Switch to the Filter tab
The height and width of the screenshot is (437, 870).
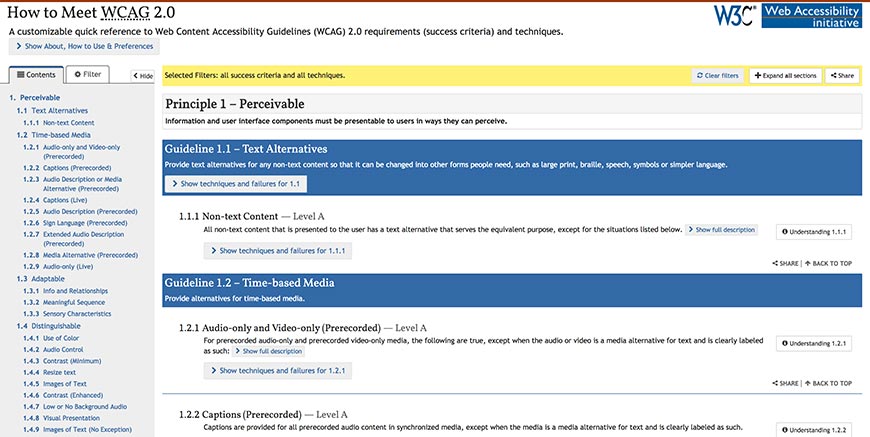pos(87,74)
